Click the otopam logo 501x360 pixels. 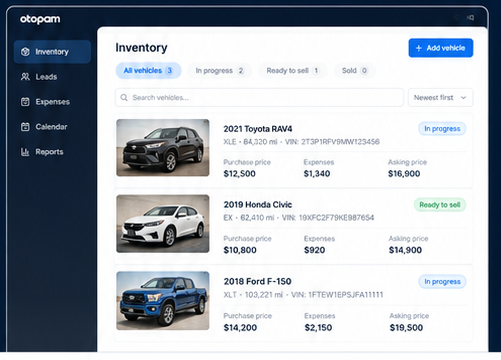tap(40, 19)
